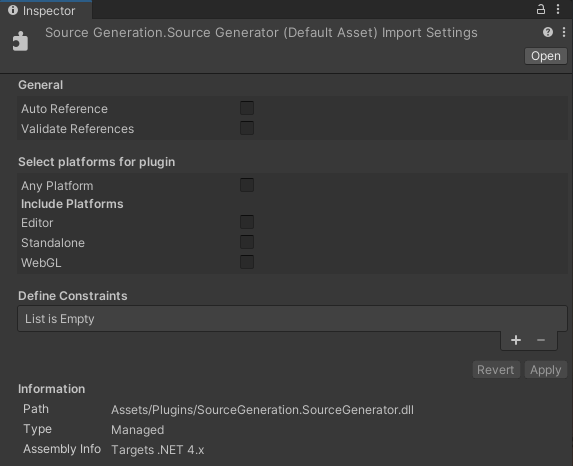The width and height of the screenshot is (573, 466).
Task: Click the 'Include Platforms' label
Action: click(72, 204)
